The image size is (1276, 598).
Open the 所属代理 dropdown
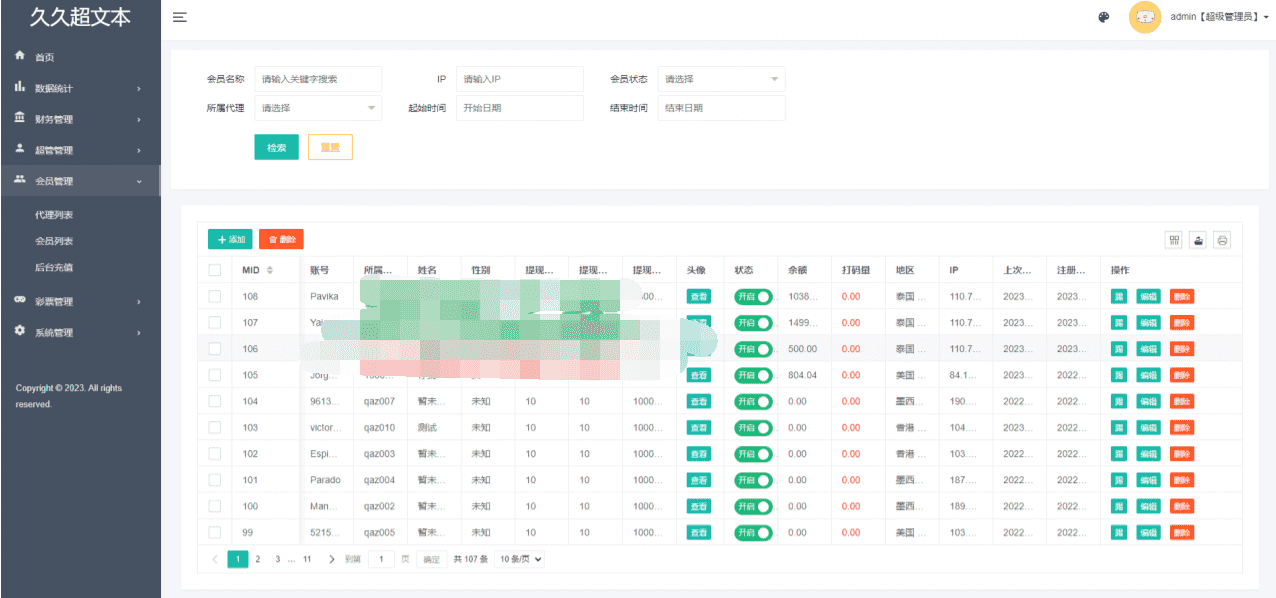(x=318, y=108)
